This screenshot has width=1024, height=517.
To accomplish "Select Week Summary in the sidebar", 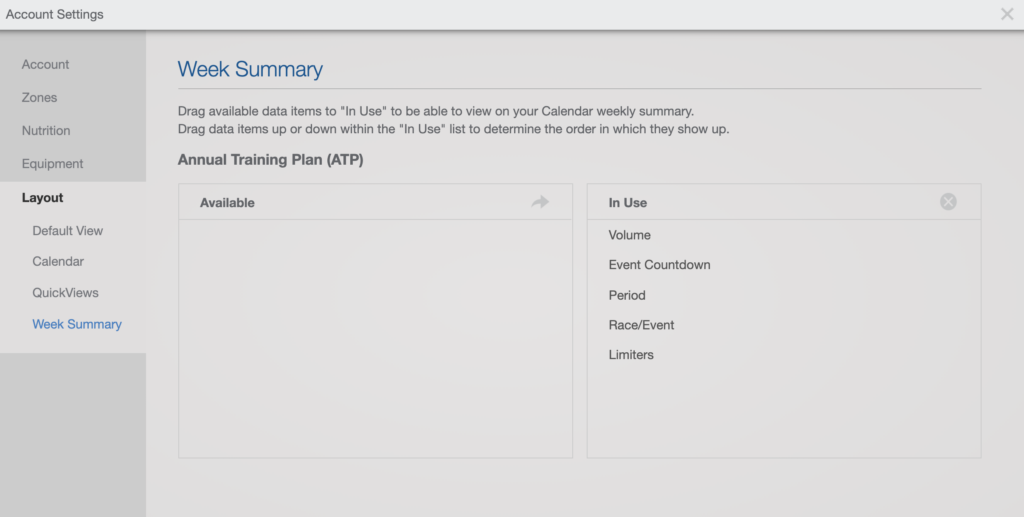I will point(77,324).
